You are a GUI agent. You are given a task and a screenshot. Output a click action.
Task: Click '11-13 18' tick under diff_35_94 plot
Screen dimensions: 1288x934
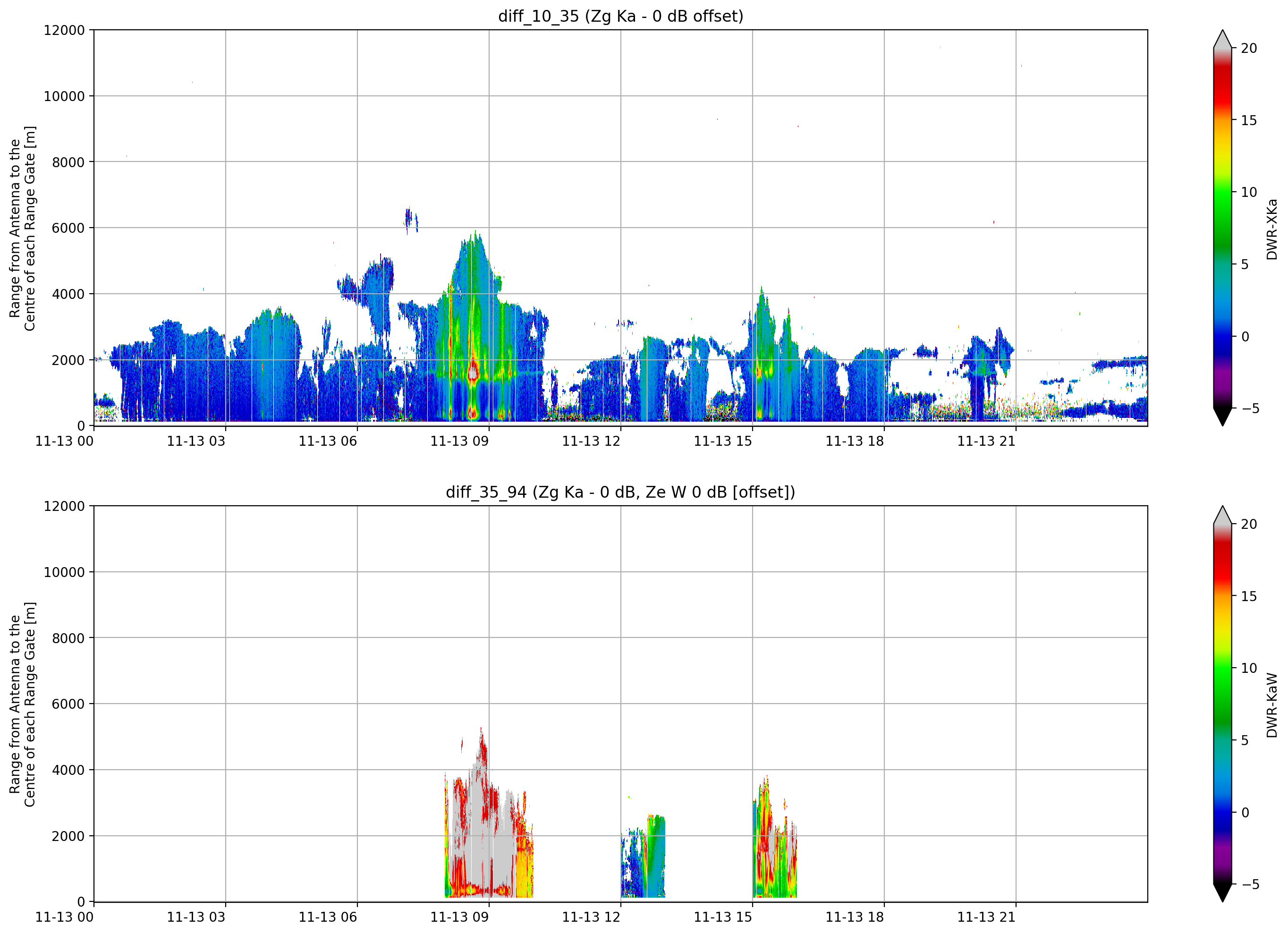point(855,917)
